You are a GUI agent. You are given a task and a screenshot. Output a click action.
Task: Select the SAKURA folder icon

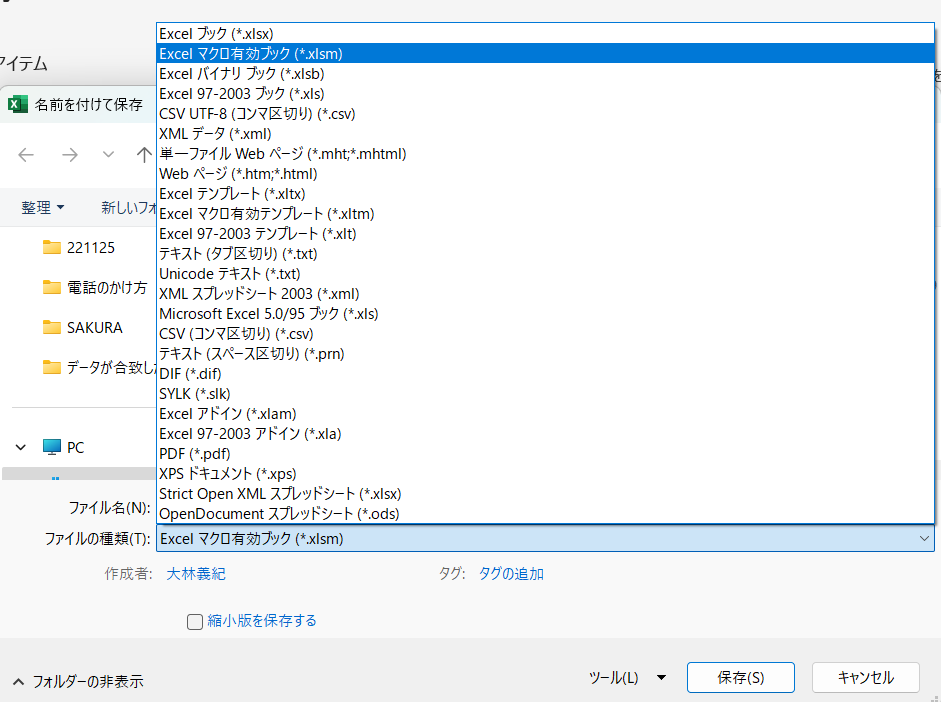pyautogui.click(x=52, y=327)
